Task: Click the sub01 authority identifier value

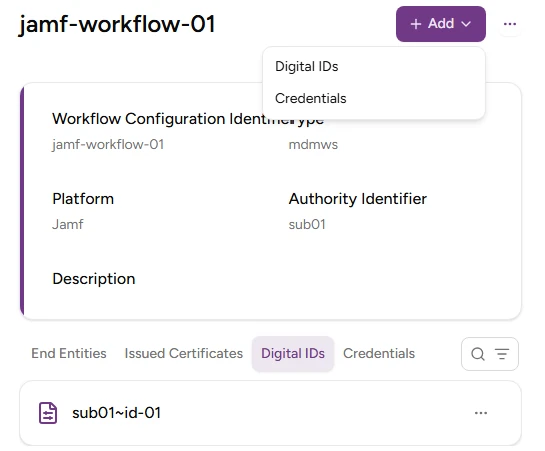Action: point(307,224)
